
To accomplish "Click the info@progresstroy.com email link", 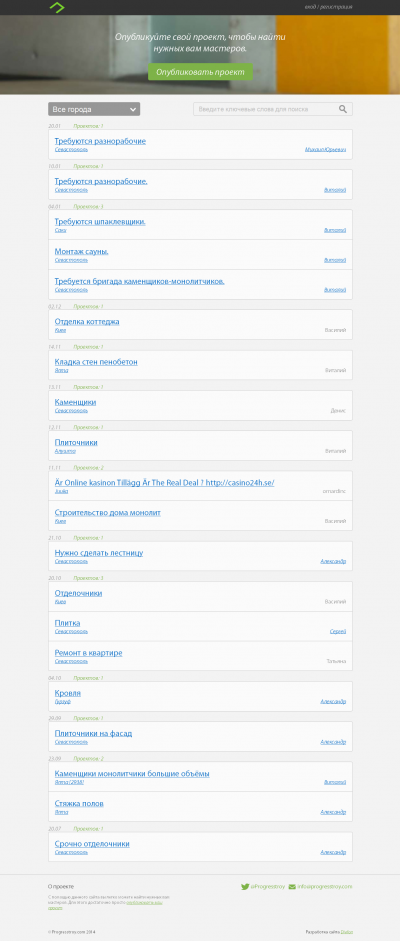I will 320,886.
